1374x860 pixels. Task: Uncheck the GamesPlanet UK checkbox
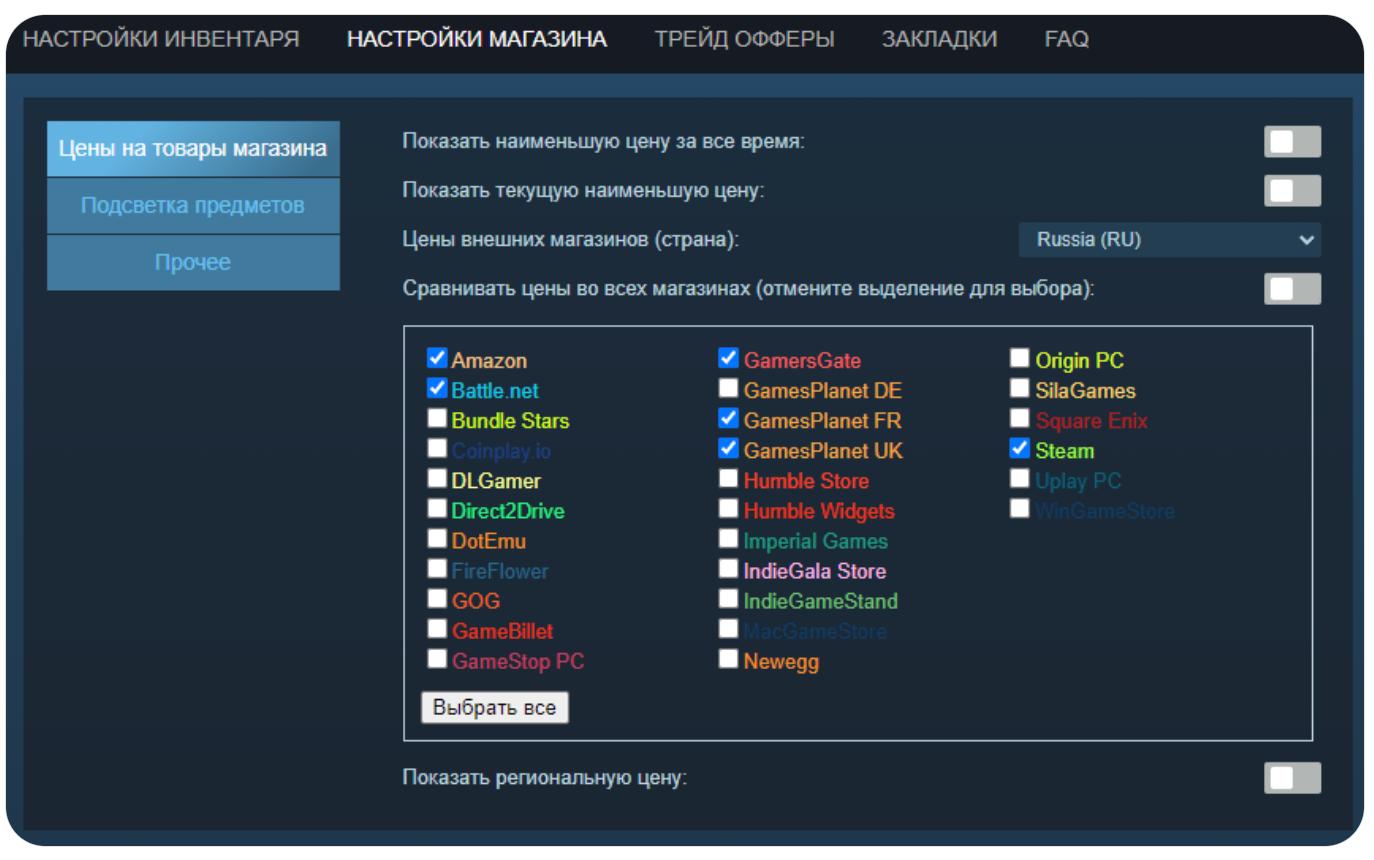729,448
